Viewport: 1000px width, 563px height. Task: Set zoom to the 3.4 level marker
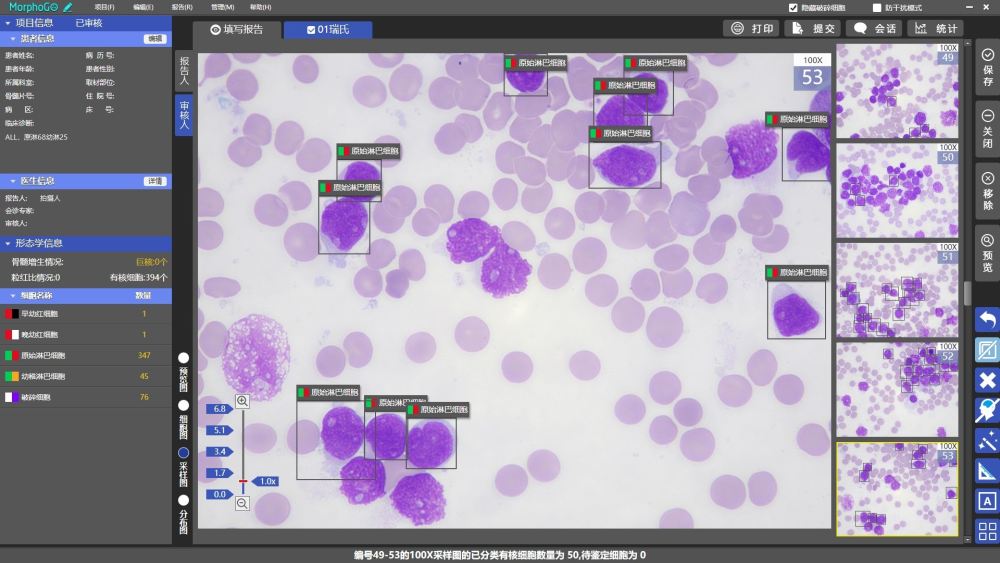220,451
